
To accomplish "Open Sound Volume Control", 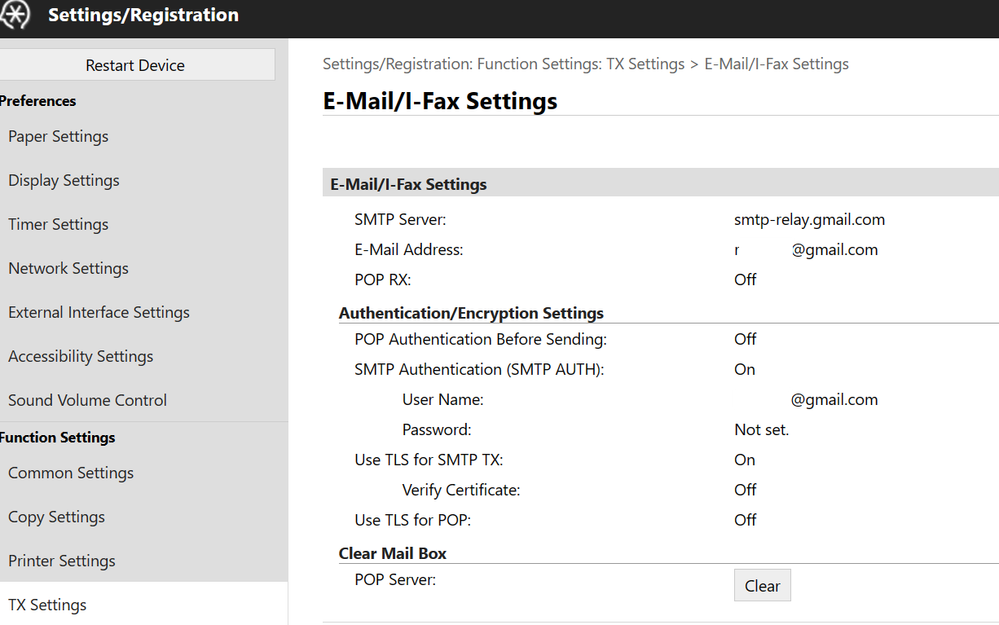I will point(88,401).
